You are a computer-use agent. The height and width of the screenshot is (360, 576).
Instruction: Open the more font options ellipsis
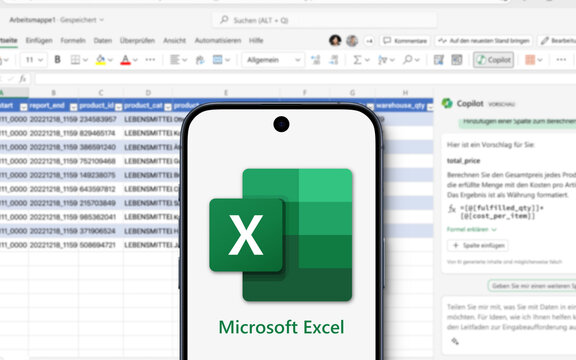[x=150, y=60]
